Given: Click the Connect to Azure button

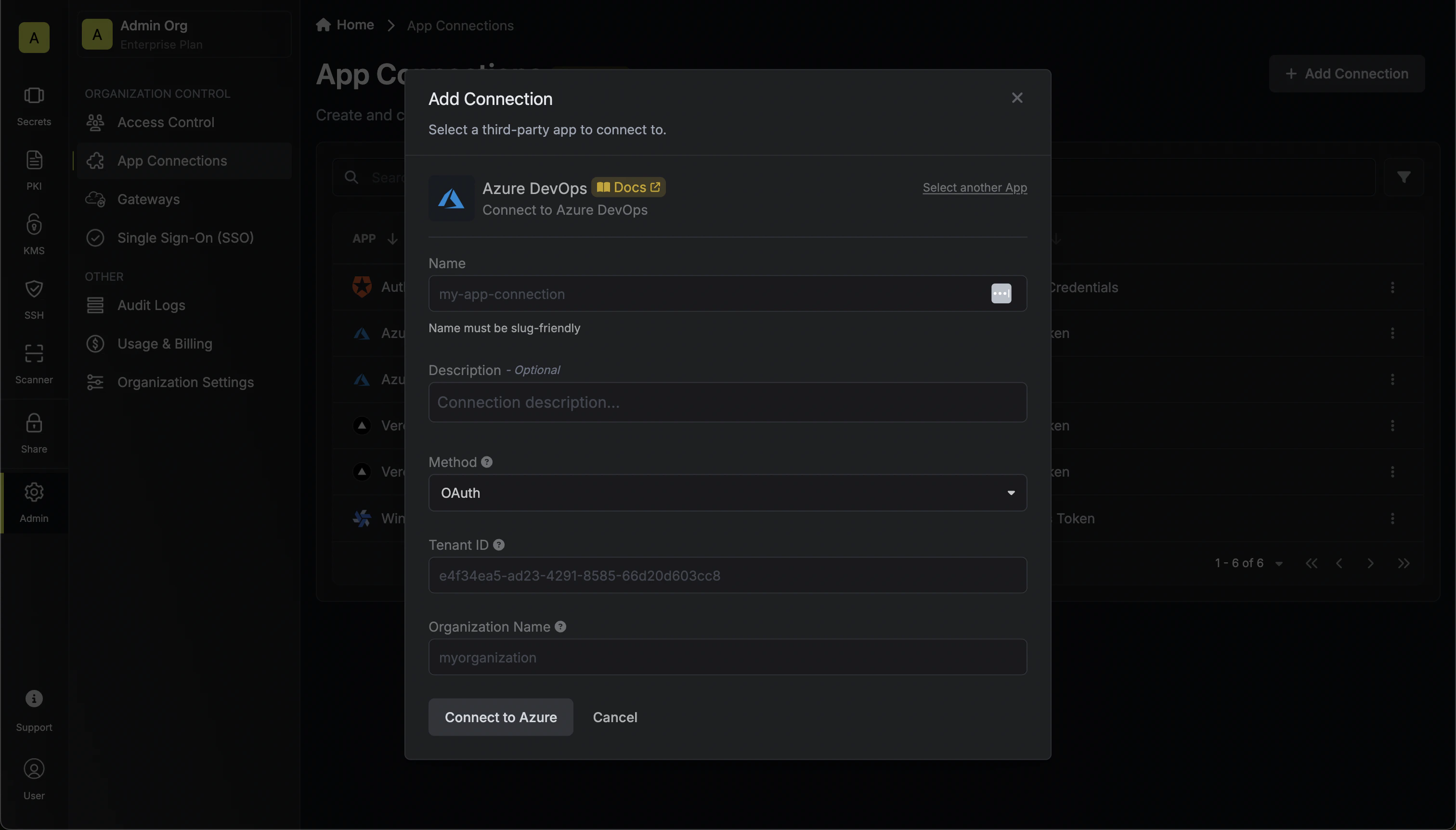Looking at the screenshot, I should click(501, 717).
